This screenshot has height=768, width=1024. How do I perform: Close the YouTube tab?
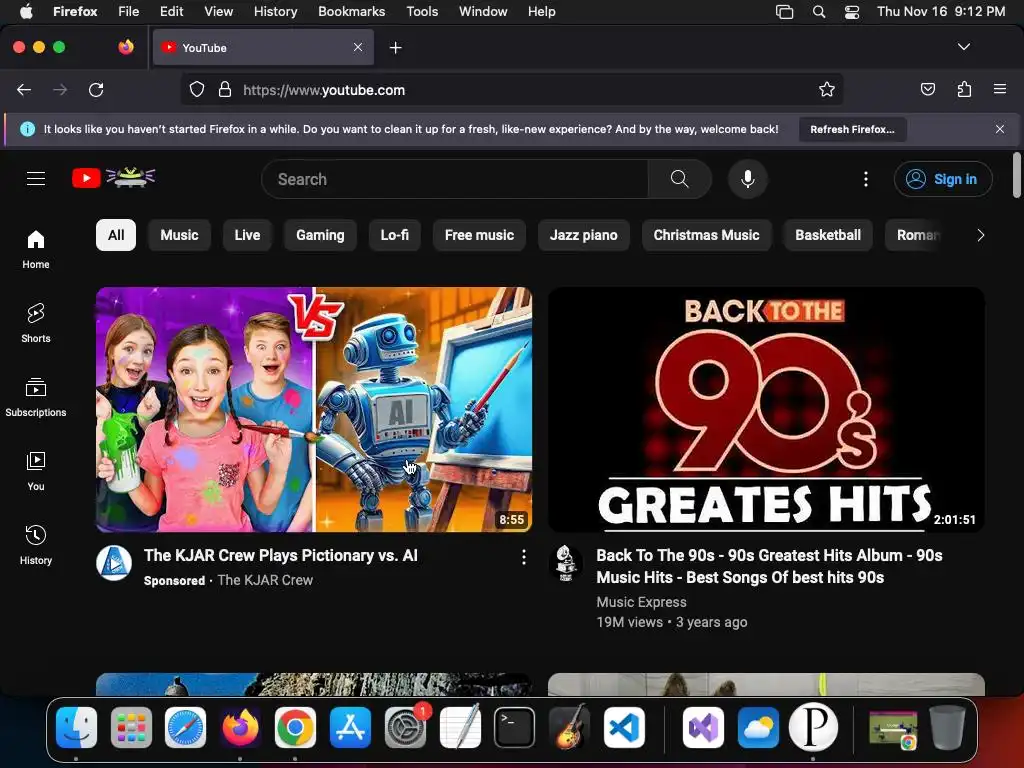[358, 47]
